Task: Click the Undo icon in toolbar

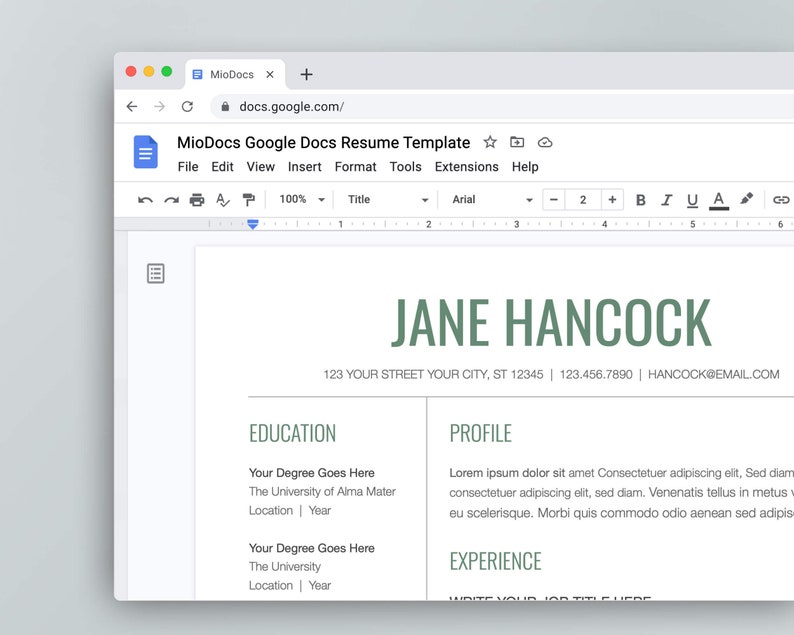Action: coord(145,200)
